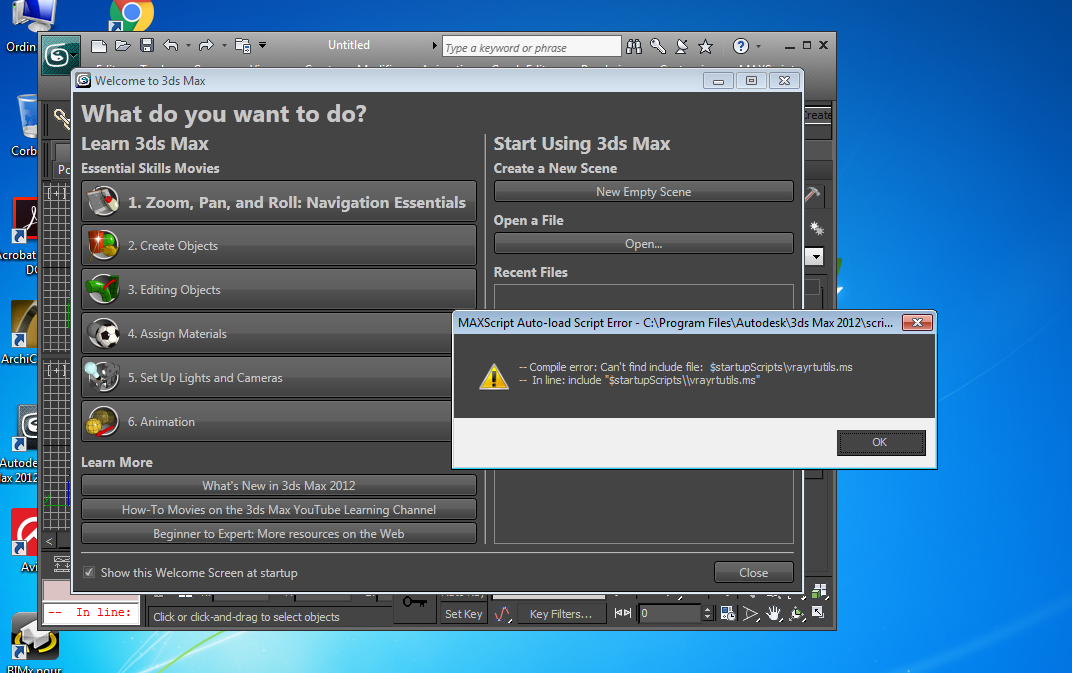Click the Open... file button
This screenshot has width=1072, height=673.
643,243
